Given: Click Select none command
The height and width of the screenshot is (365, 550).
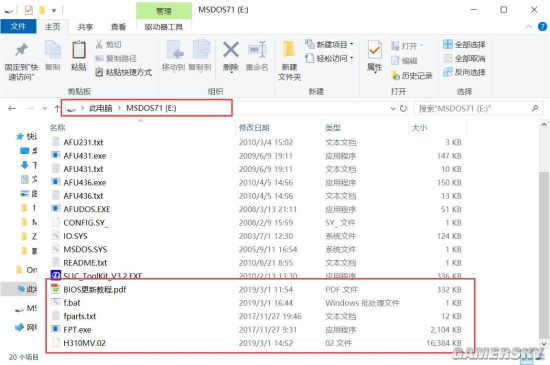Looking at the screenshot, I should (x=464, y=58).
